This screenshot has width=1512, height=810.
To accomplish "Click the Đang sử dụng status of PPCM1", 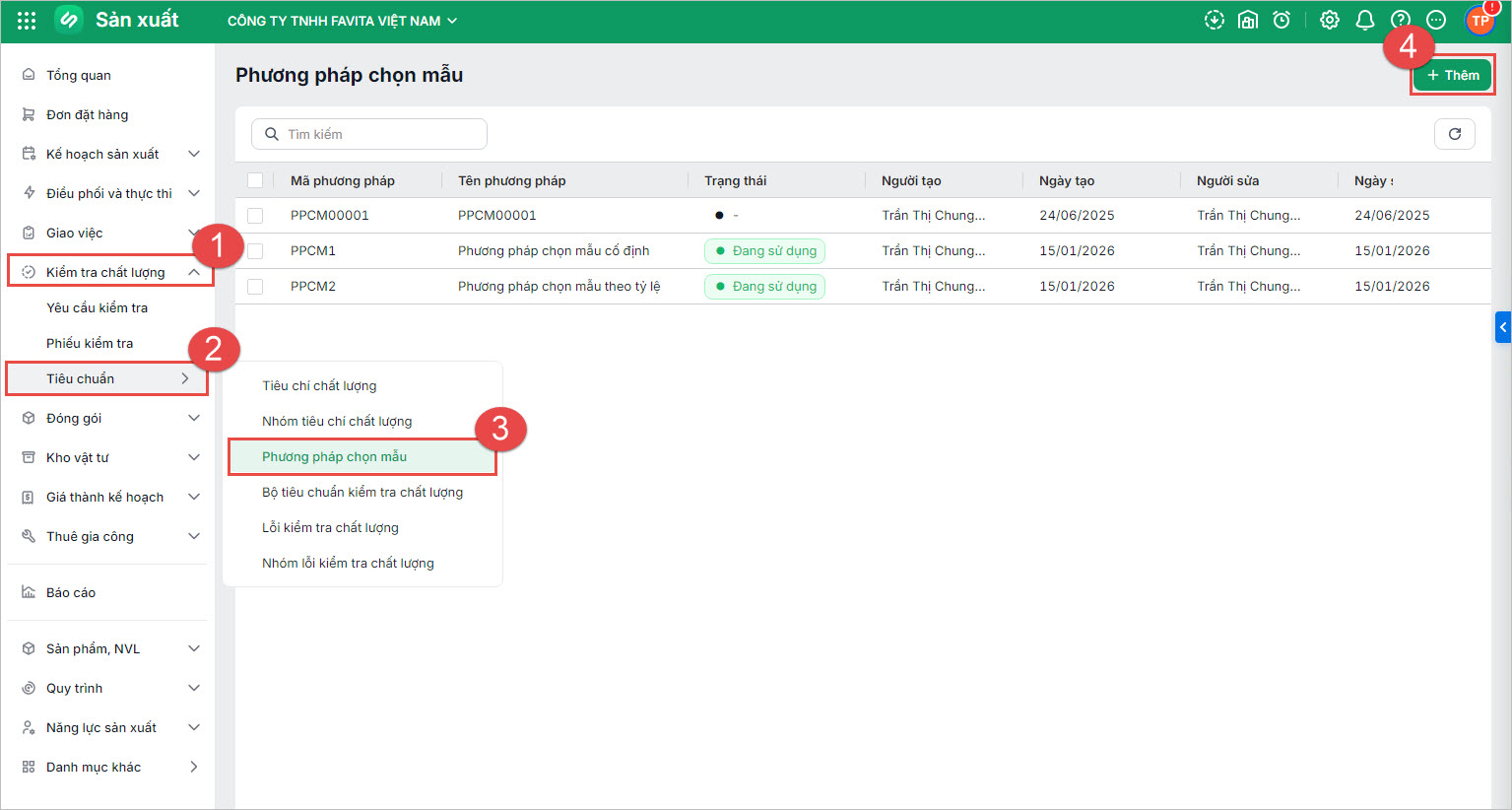I will (x=765, y=250).
